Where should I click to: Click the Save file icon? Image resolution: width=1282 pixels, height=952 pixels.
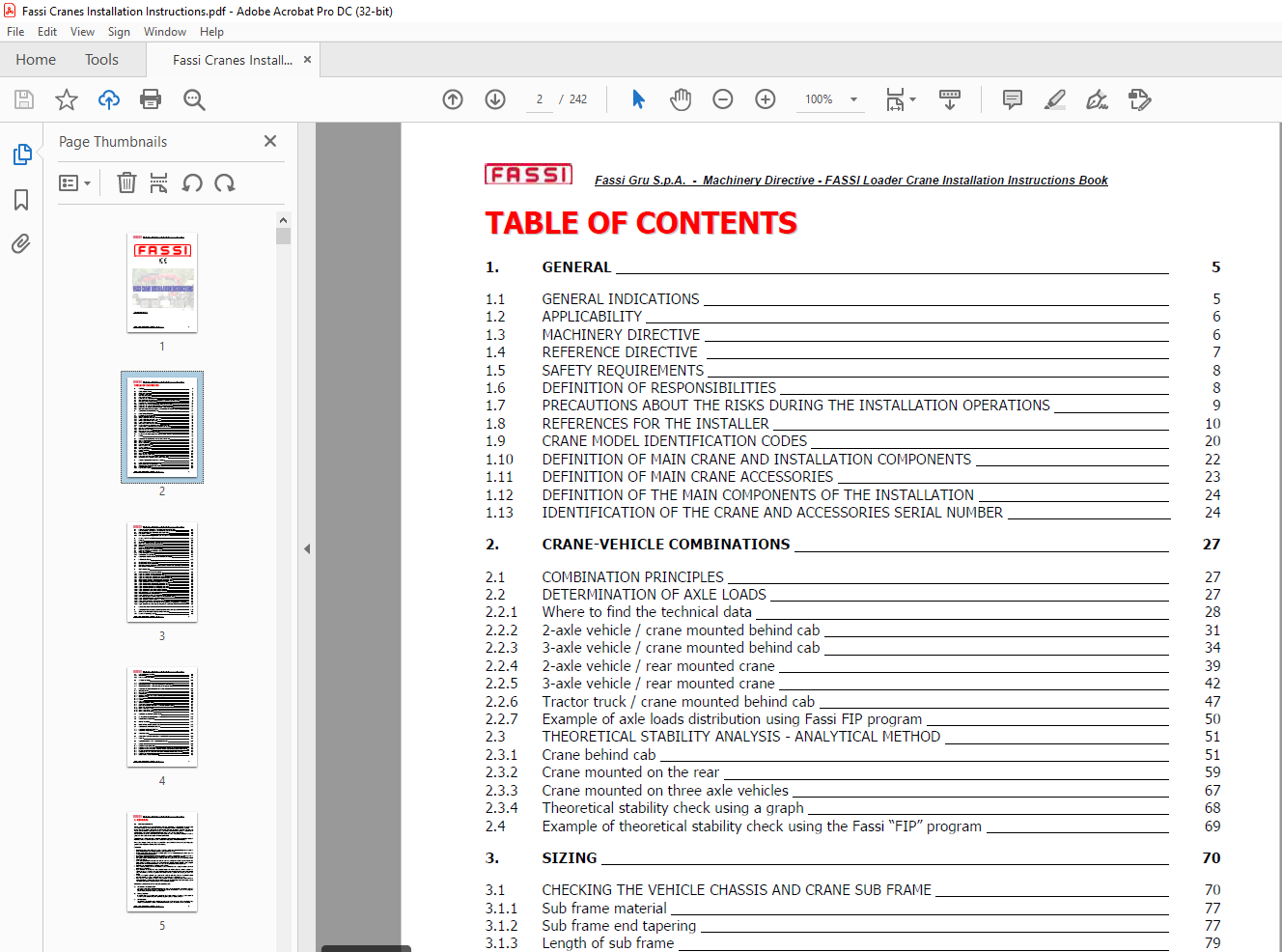24,99
